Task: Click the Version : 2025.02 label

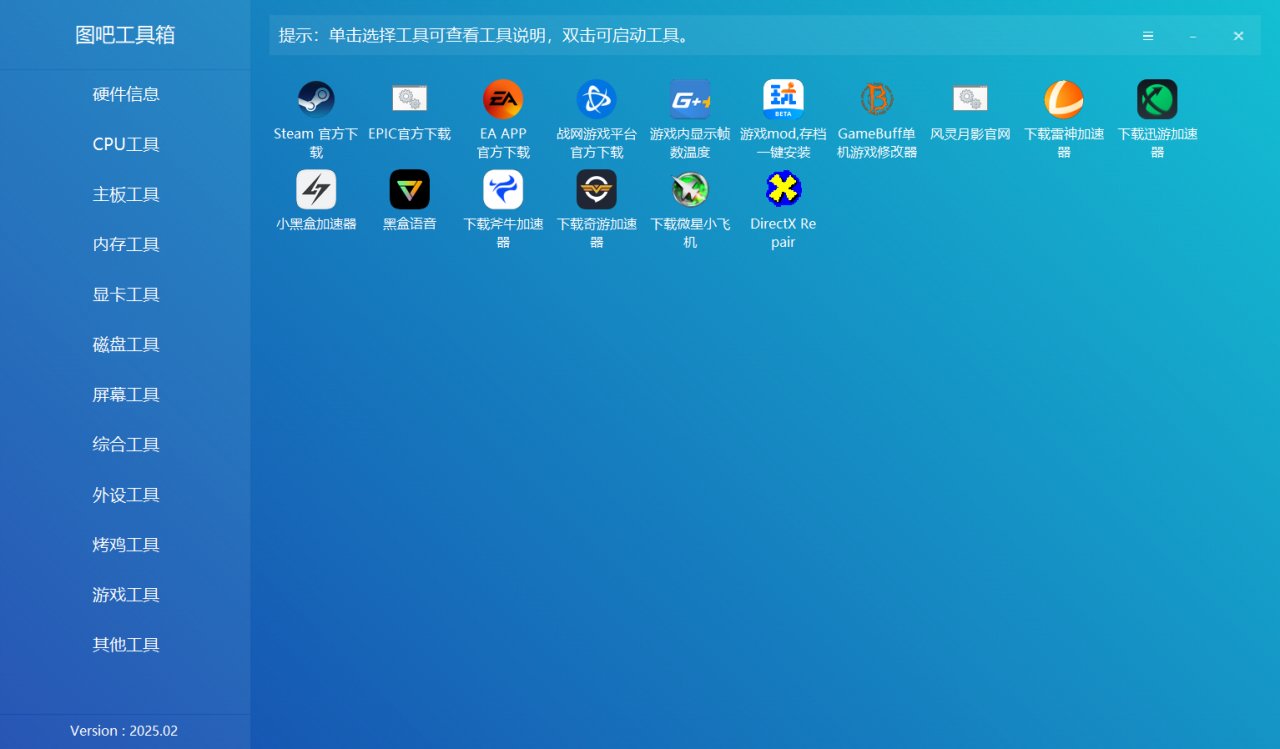Action: point(124,731)
